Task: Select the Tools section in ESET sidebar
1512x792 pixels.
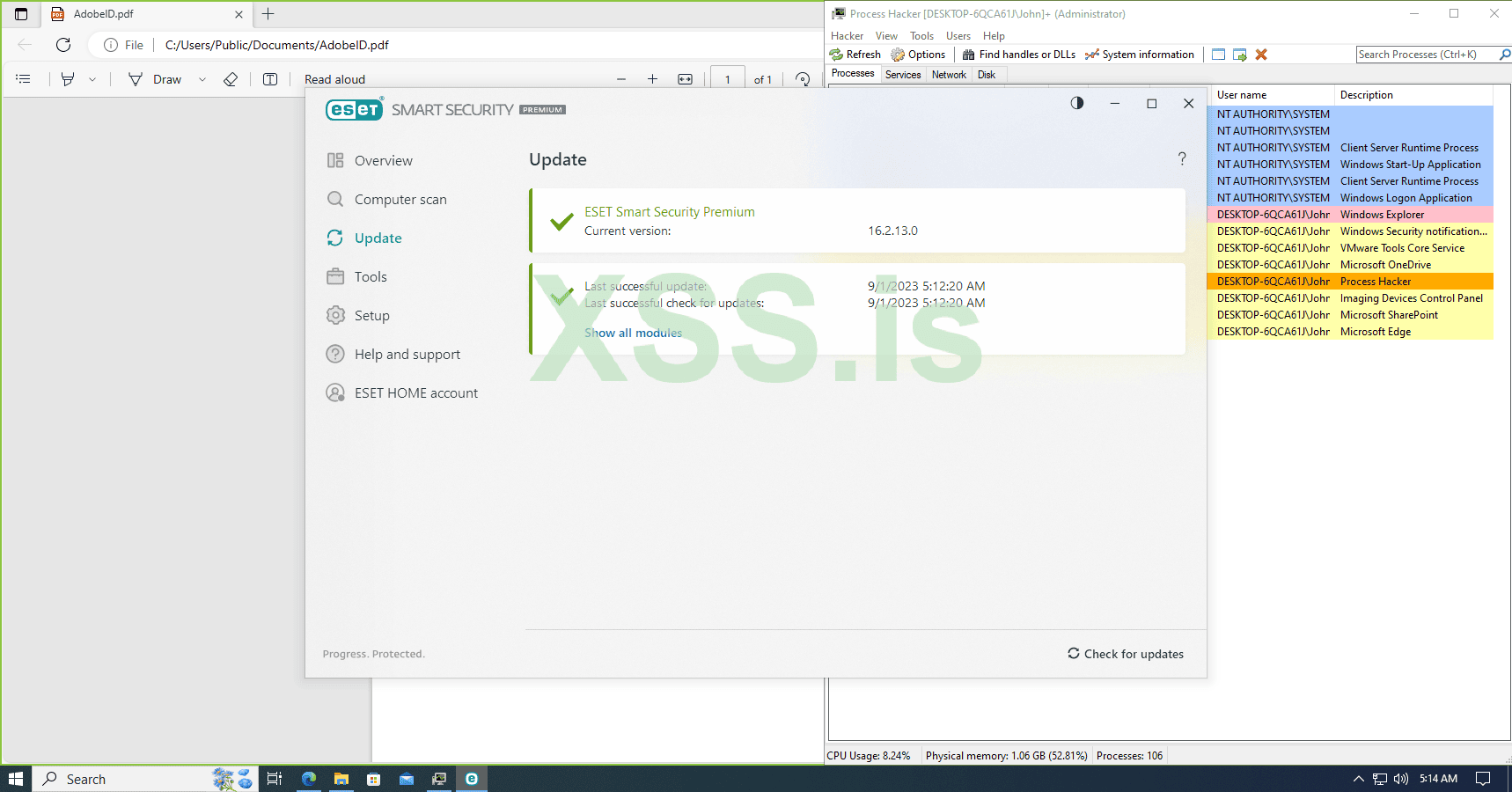Action: [370, 276]
